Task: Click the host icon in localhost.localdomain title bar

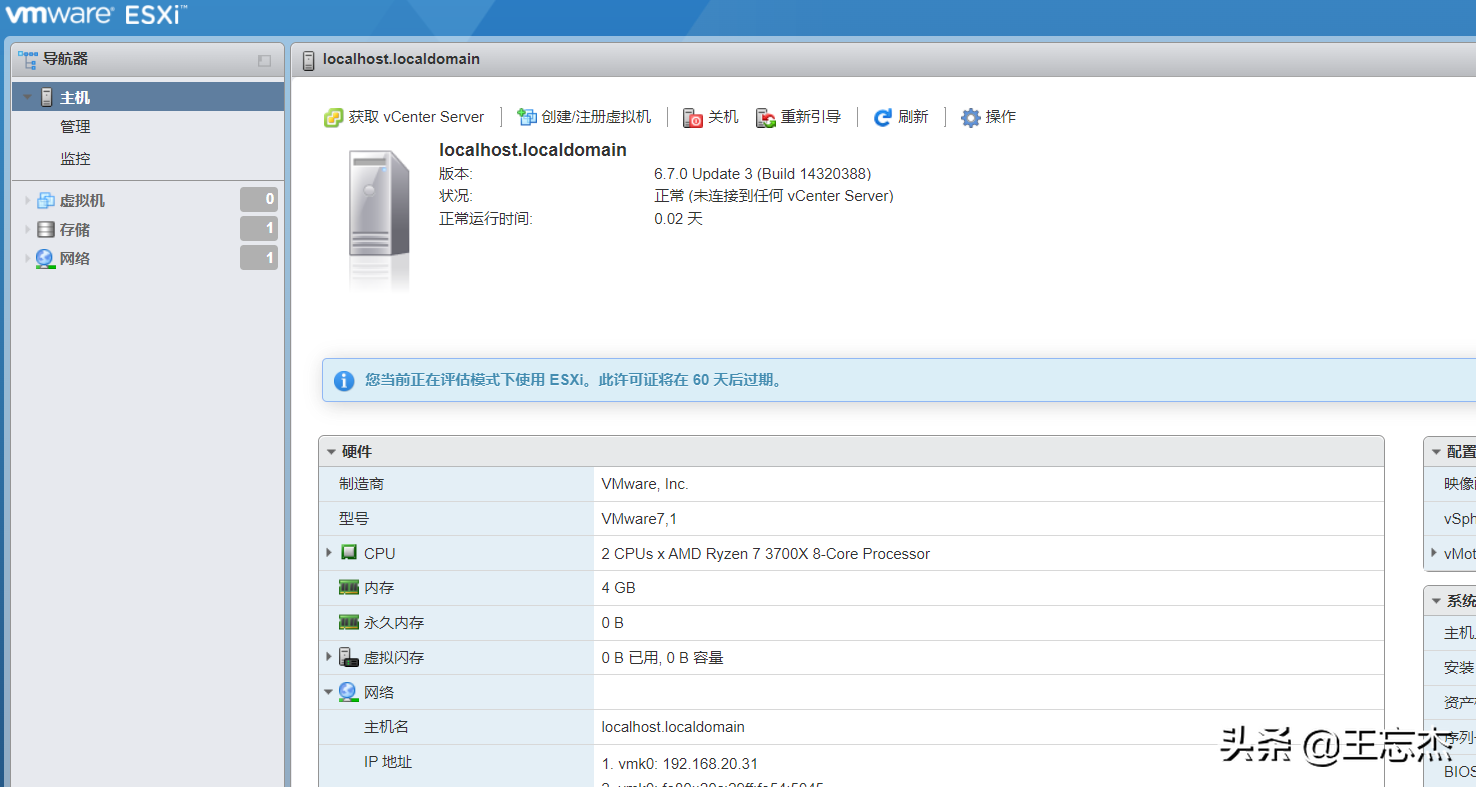Action: tap(308, 60)
